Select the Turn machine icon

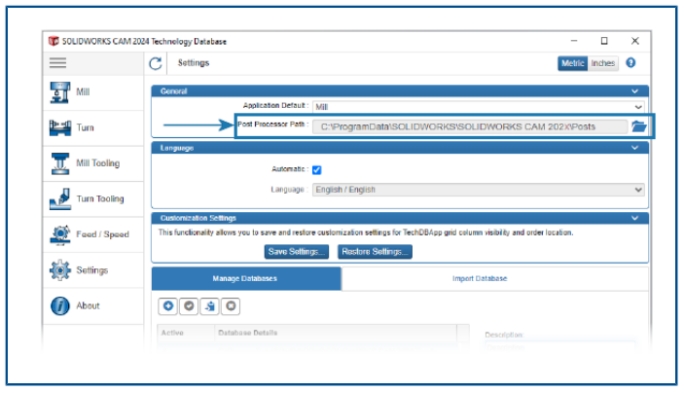pos(60,128)
